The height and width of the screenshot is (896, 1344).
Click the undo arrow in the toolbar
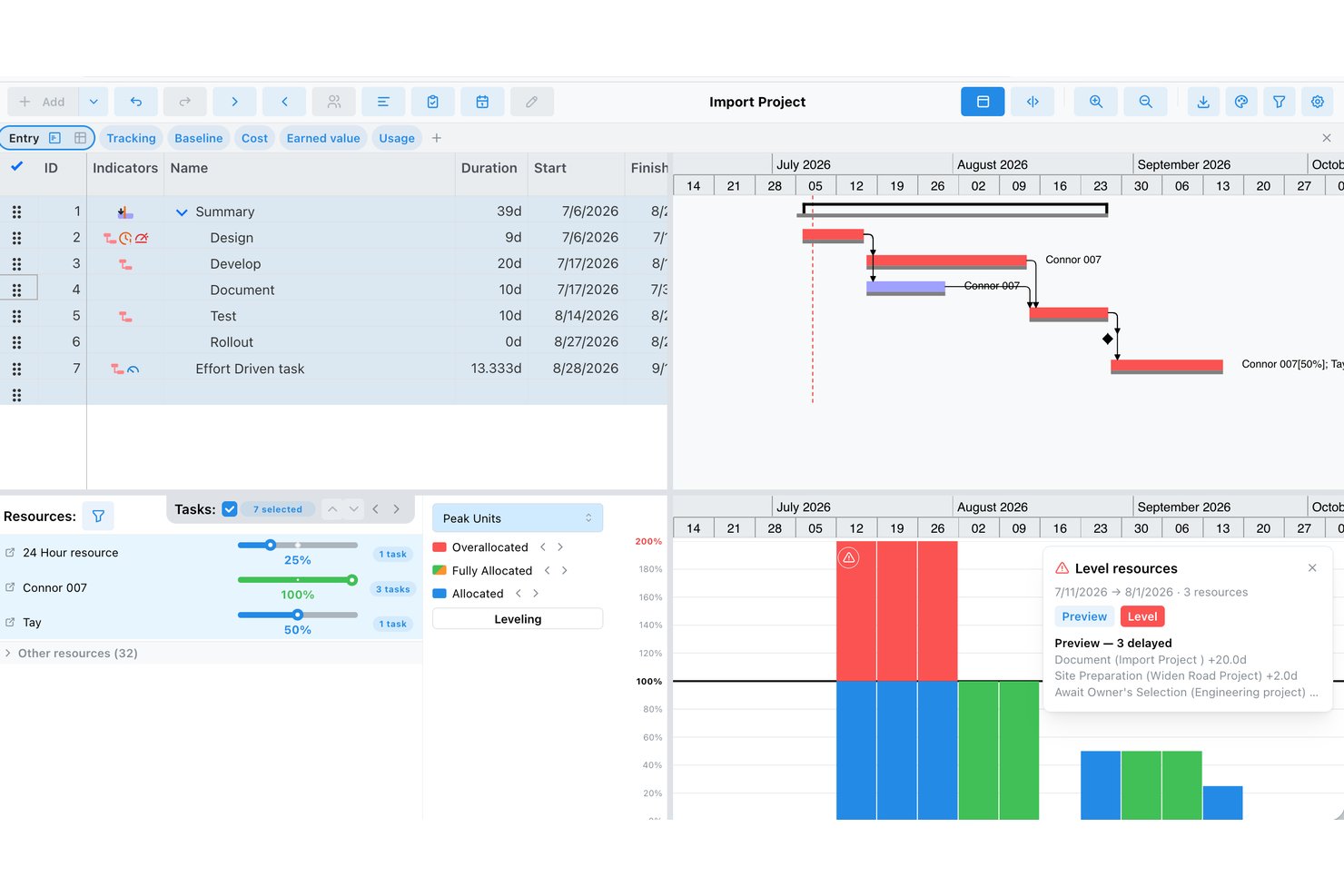click(x=136, y=102)
